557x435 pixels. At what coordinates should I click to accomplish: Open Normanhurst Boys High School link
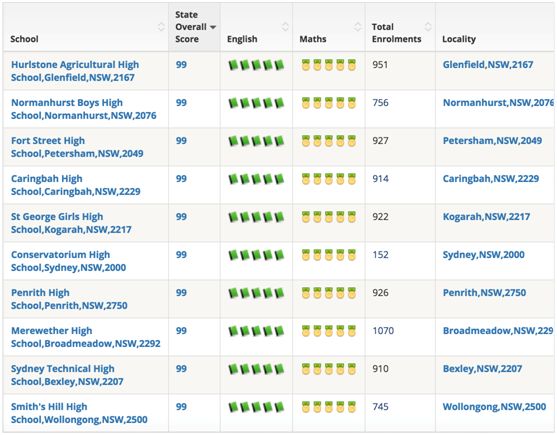[x=83, y=109]
